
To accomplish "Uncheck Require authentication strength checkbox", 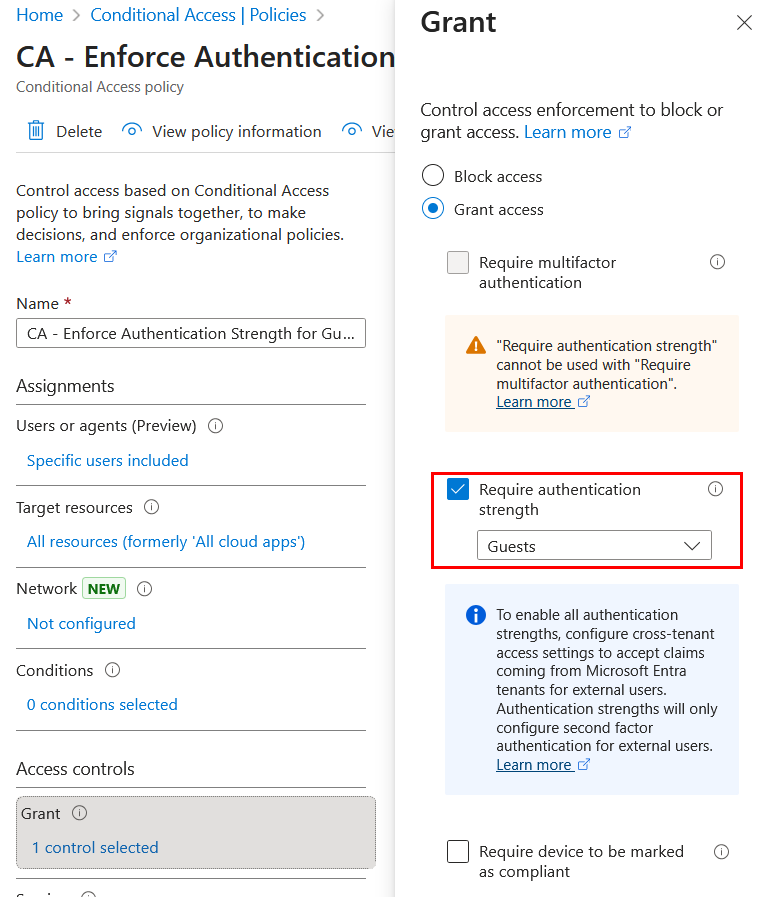I will (458, 490).
